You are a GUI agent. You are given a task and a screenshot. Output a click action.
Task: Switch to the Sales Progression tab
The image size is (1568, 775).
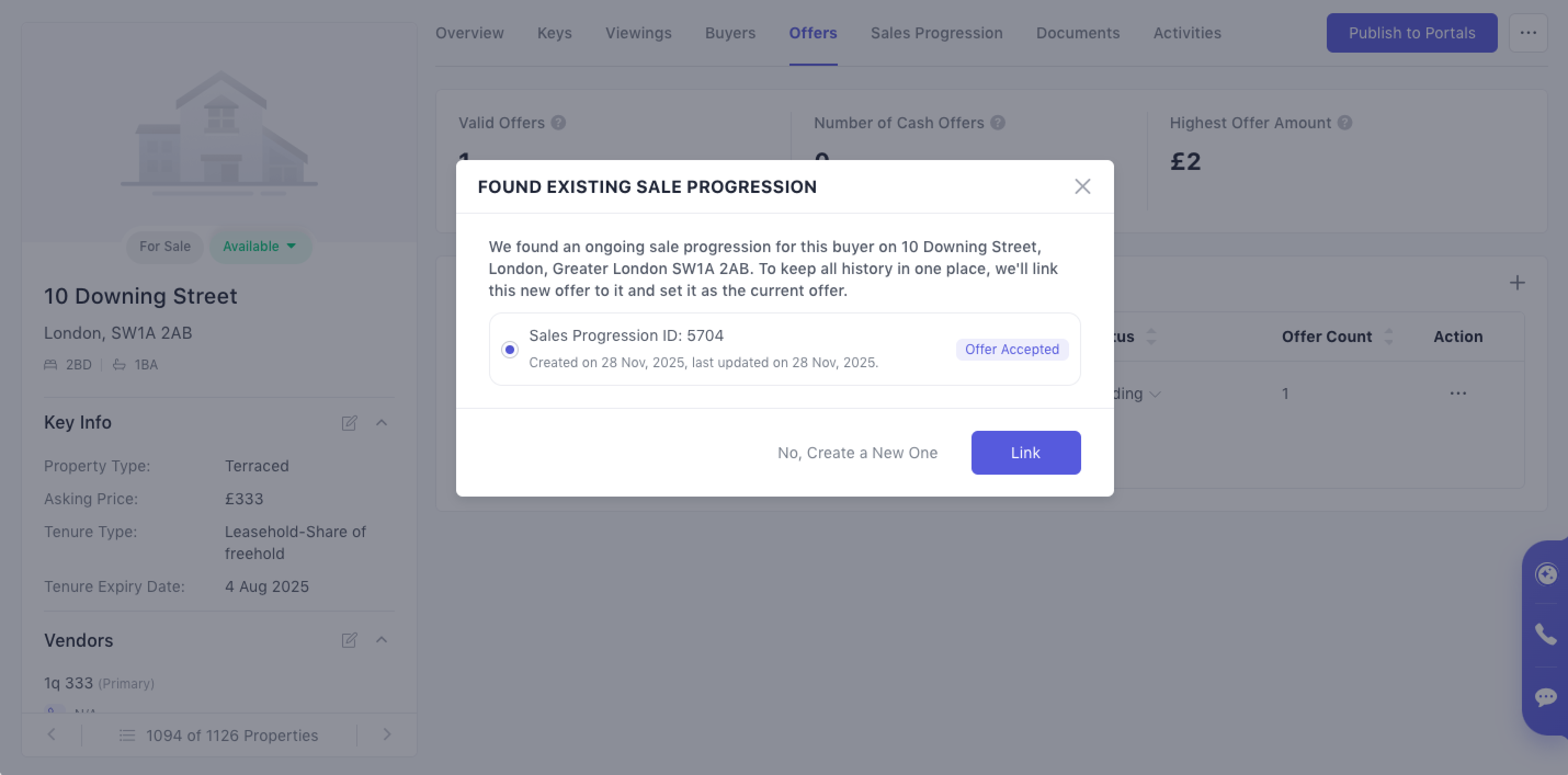(936, 33)
